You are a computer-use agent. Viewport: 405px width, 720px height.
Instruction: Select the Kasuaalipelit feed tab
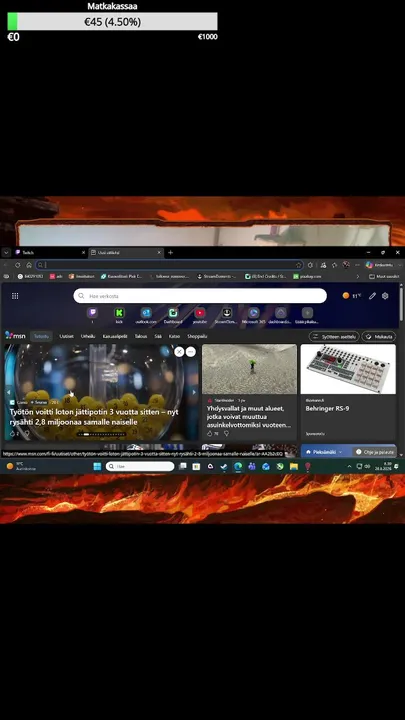click(x=115, y=337)
